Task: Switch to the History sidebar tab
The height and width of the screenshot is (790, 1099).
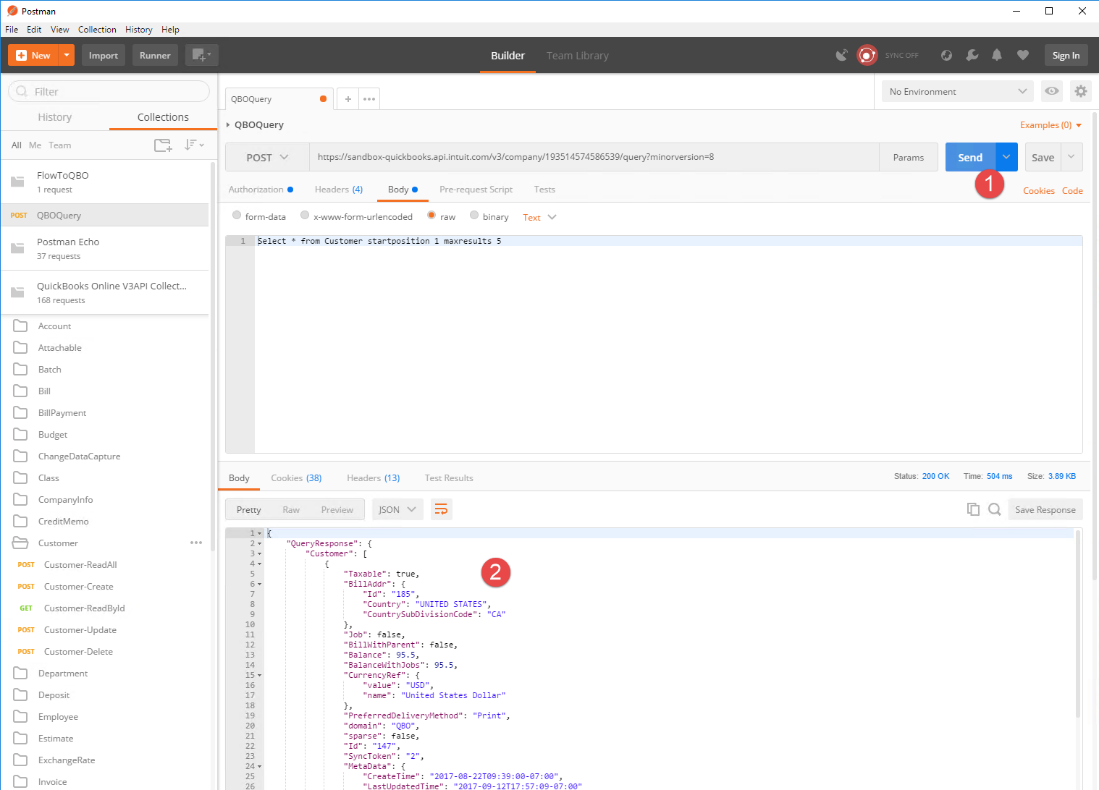Action: [55, 117]
